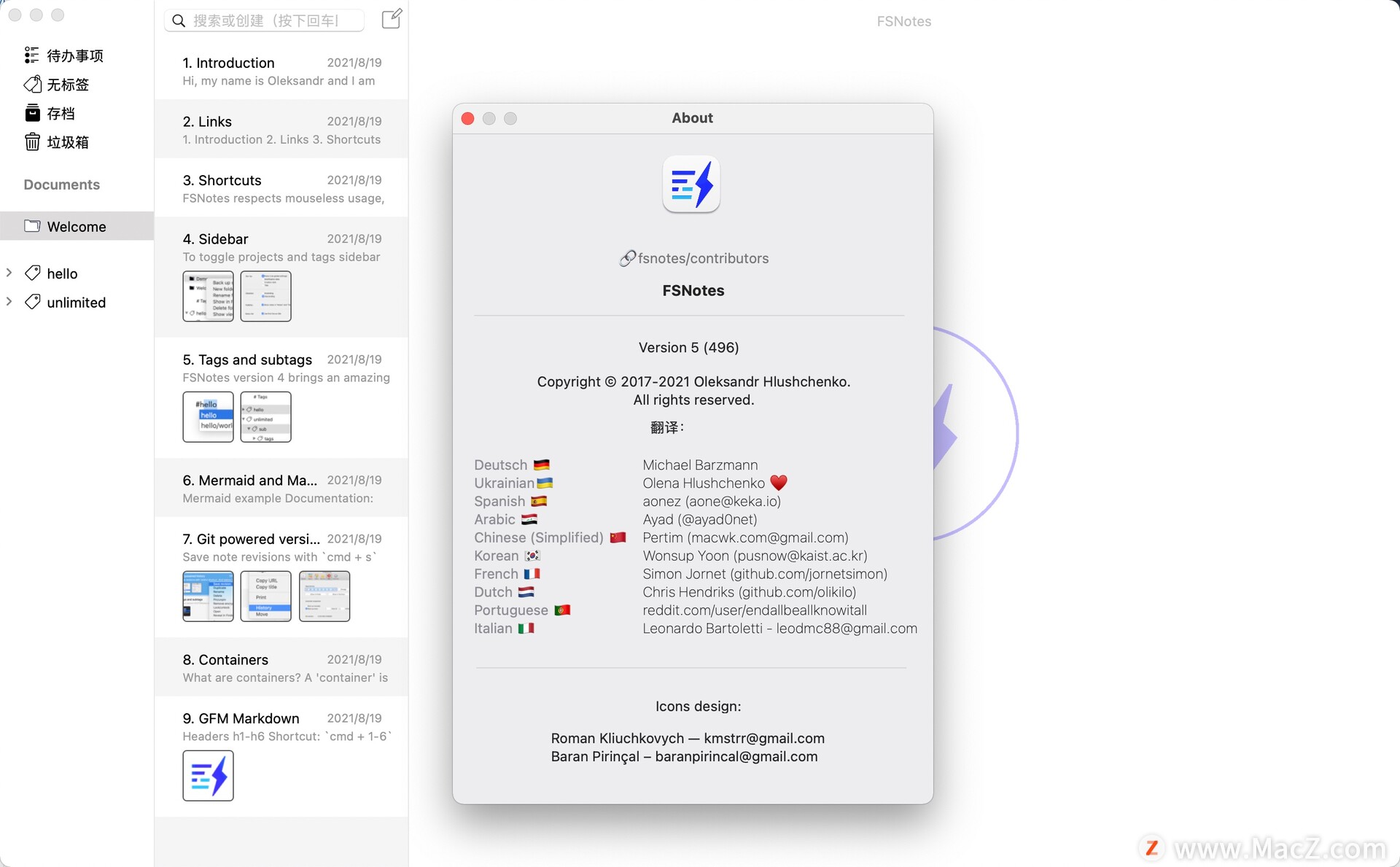This screenshot has width=1400, height=867.
Task: Click the French flag next to French
Action: (532, 574)
